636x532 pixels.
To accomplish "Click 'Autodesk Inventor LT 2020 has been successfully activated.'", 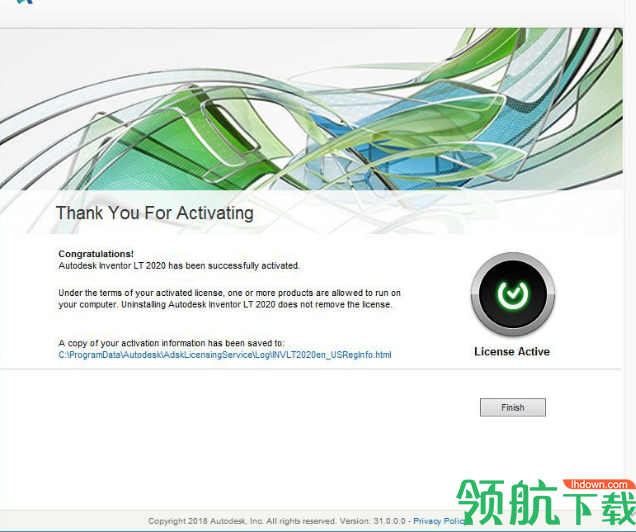I will 179,266.
